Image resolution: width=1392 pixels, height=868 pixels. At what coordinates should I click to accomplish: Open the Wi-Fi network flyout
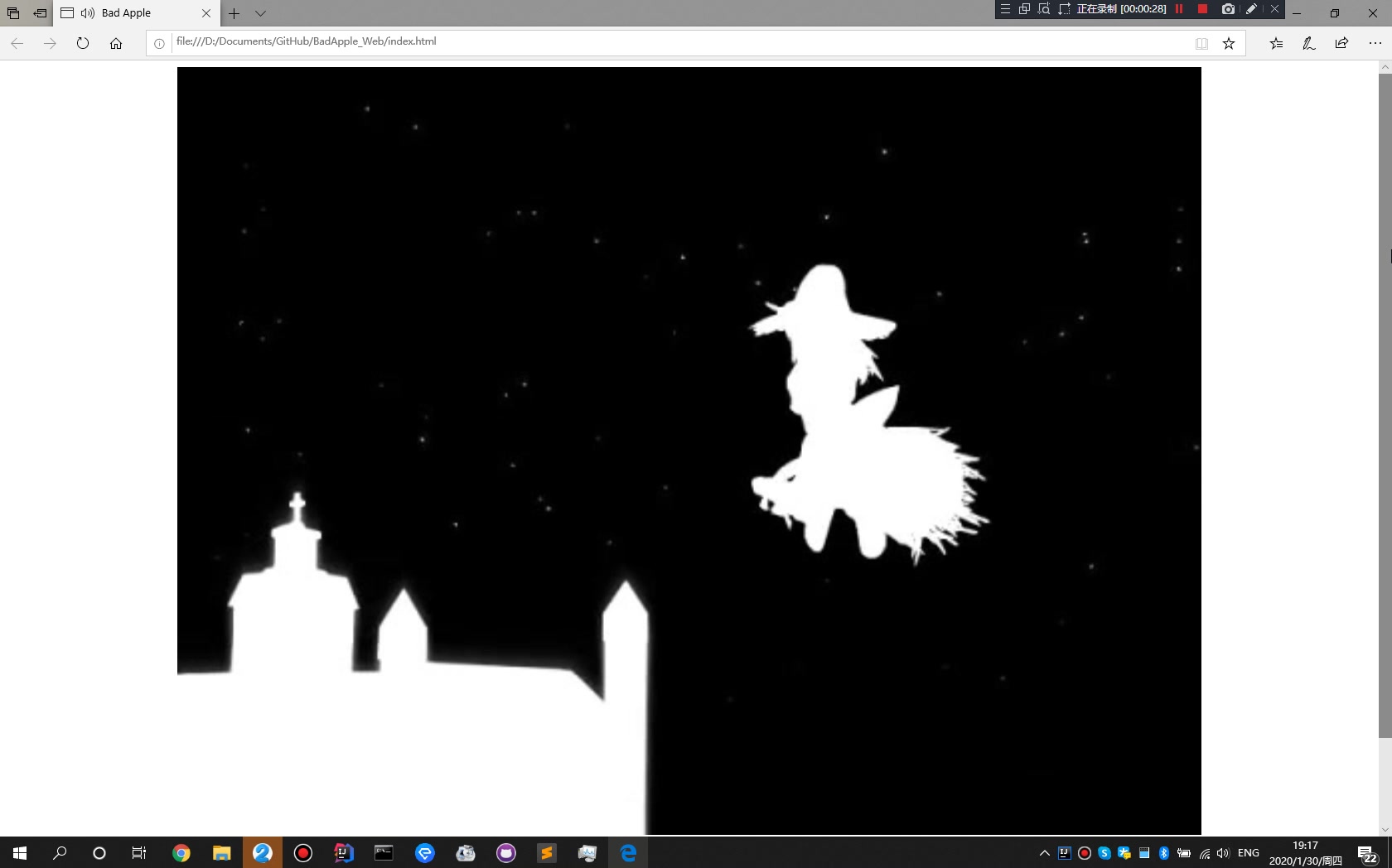click(x=1204, y=853)
